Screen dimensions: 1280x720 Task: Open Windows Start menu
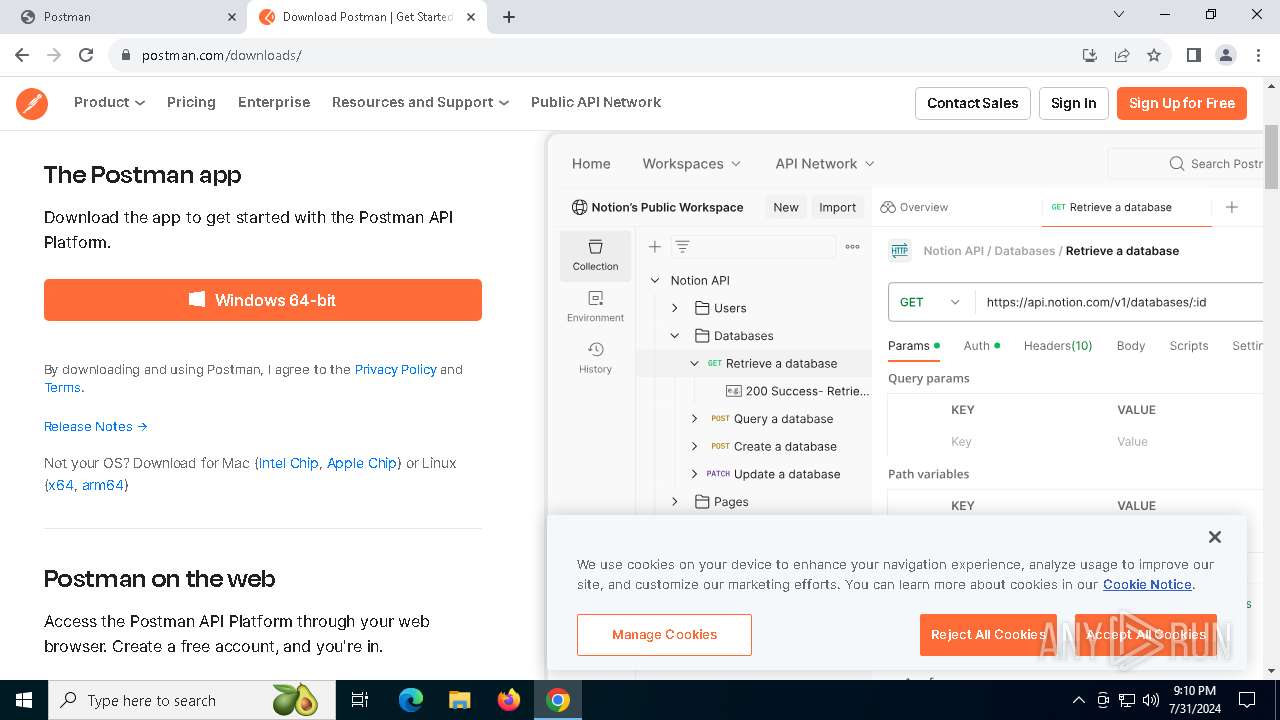pos(23,700)
